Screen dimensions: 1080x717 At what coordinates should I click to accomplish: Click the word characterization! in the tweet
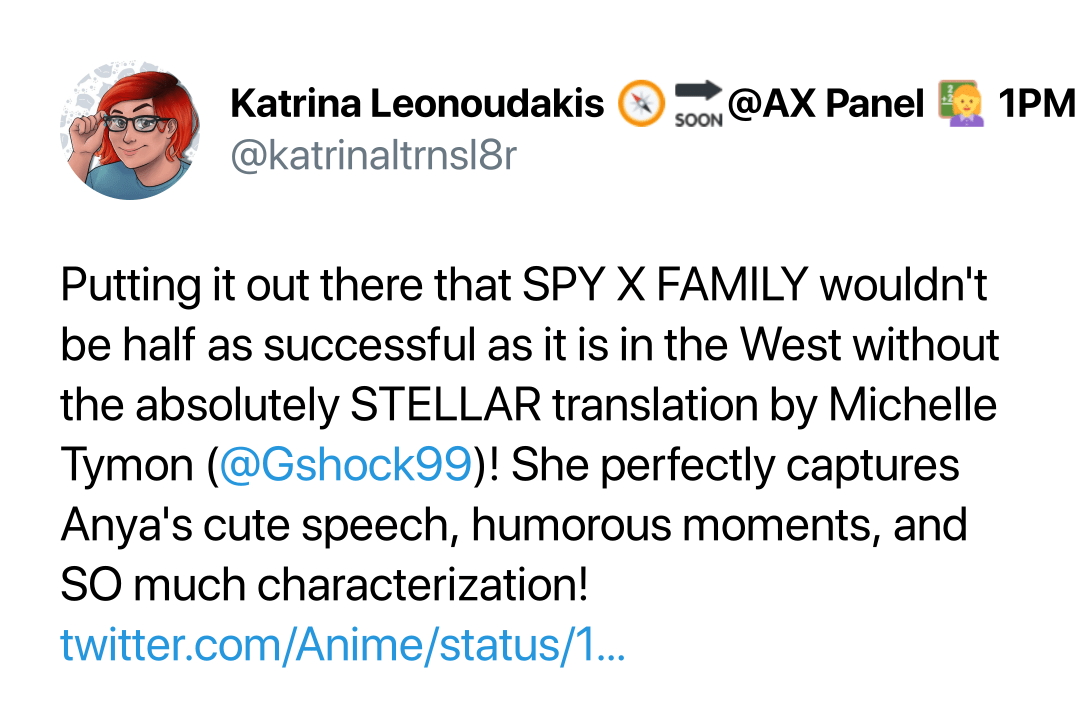coord(423,585)
